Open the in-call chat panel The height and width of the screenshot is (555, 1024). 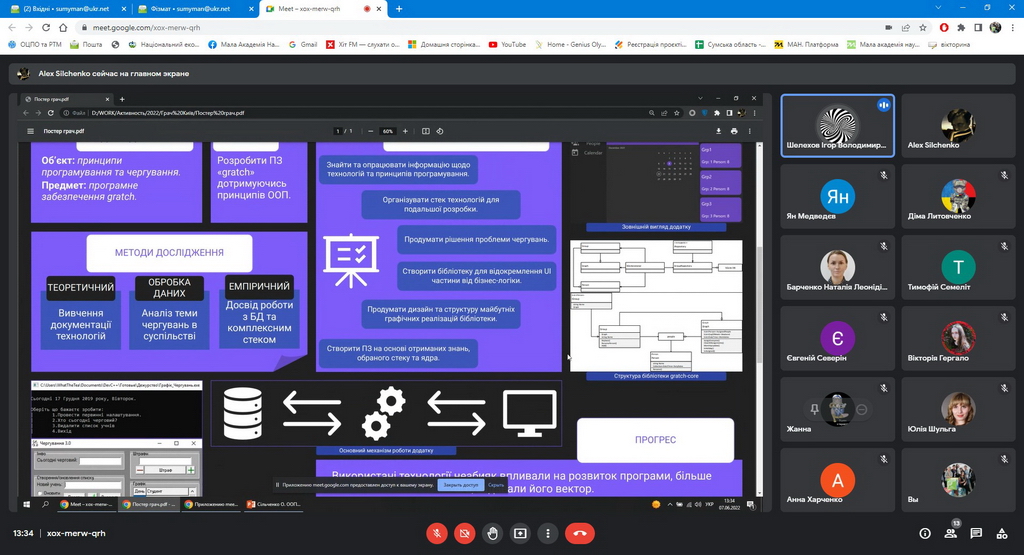click(x=978, y=534)
